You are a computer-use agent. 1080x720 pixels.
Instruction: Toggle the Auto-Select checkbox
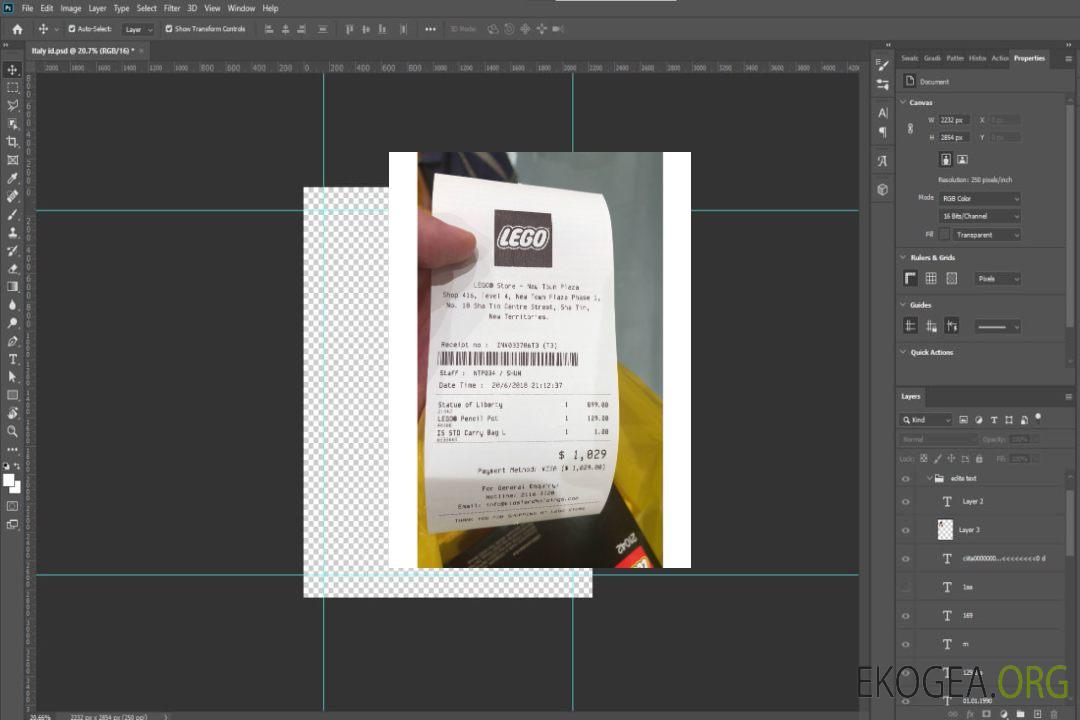(x=72, y=29)
